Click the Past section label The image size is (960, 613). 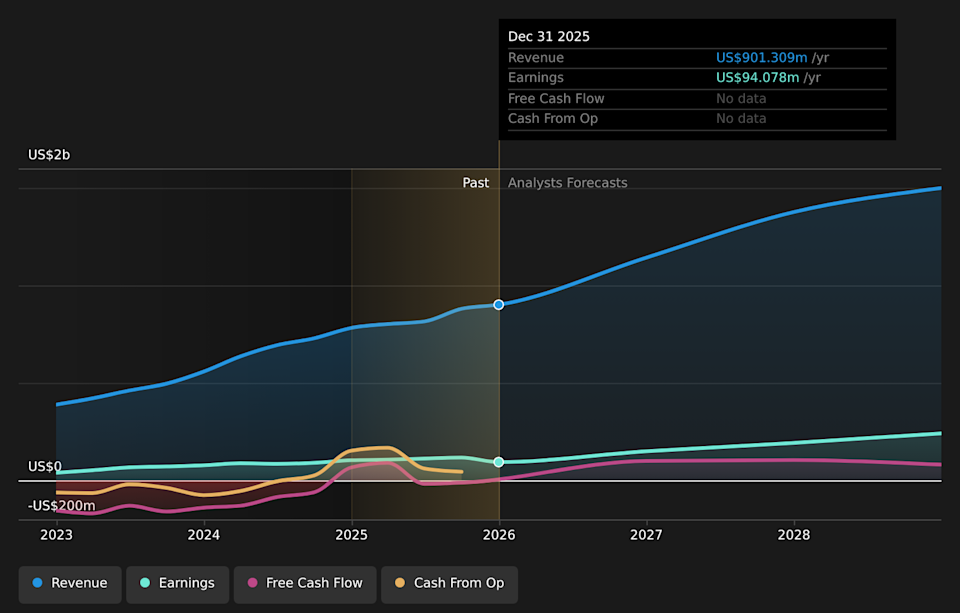pyautogui.click(x=475, y=183)
